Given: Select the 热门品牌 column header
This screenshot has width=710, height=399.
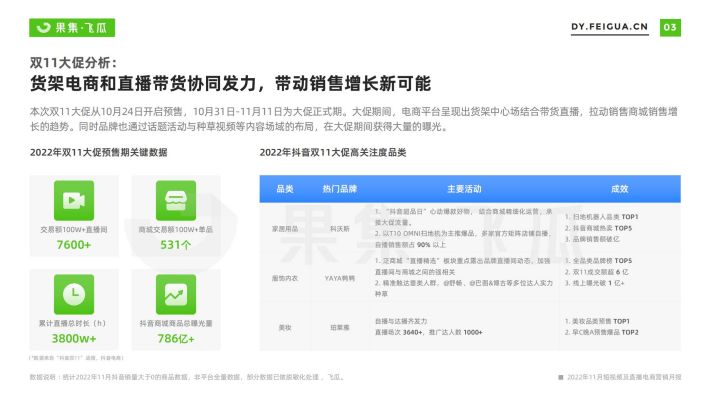Looking at the screenshot, I should 340,189.
